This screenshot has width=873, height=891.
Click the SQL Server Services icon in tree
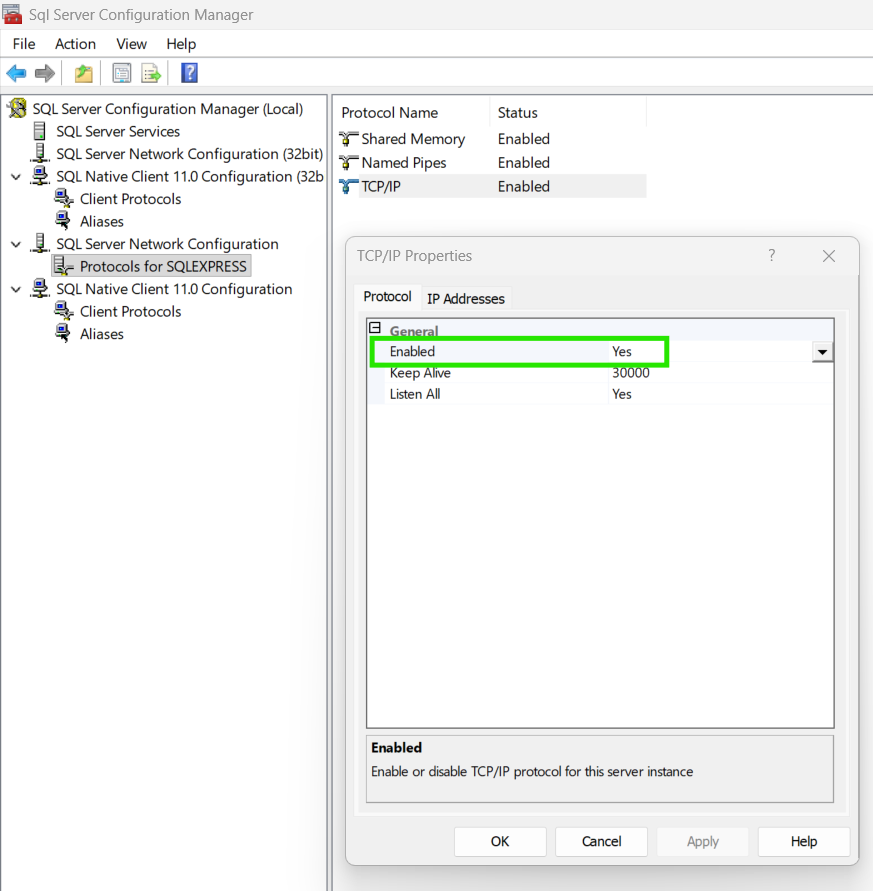pos(39,131)
